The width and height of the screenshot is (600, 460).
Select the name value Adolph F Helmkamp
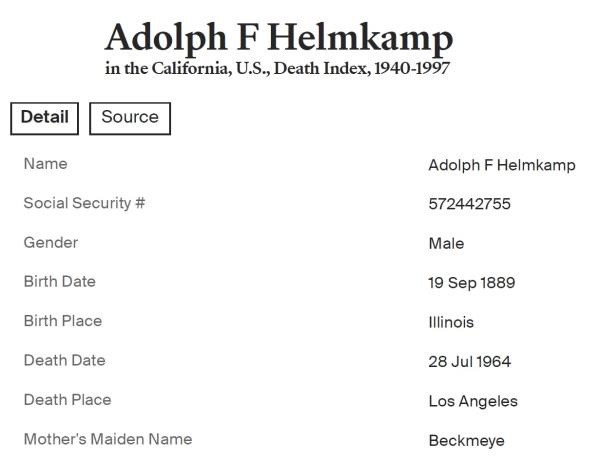click(501, 165)
